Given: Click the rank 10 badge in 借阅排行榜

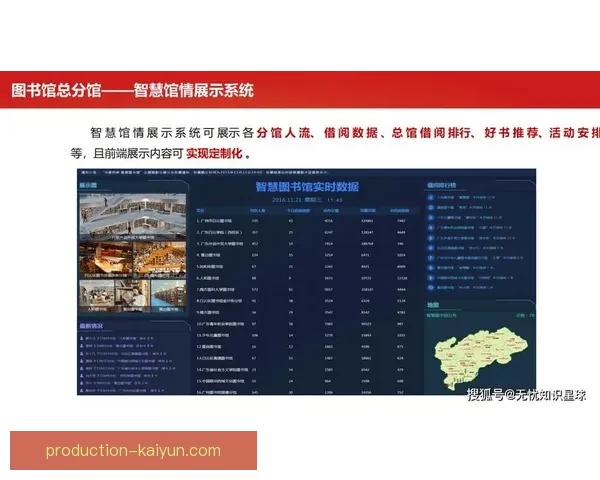Looking at the screenshot, I should [430, 287].
